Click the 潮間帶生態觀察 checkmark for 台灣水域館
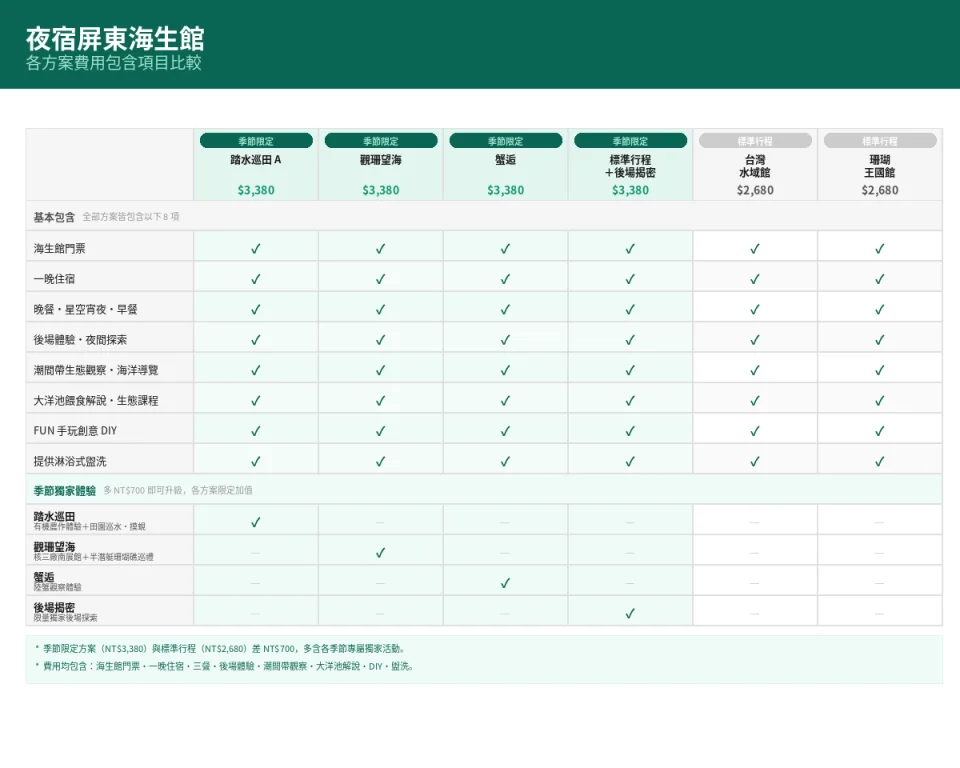The width and height of the screenshot is (960, 768). pyautogui.click(x=755, y=370)
